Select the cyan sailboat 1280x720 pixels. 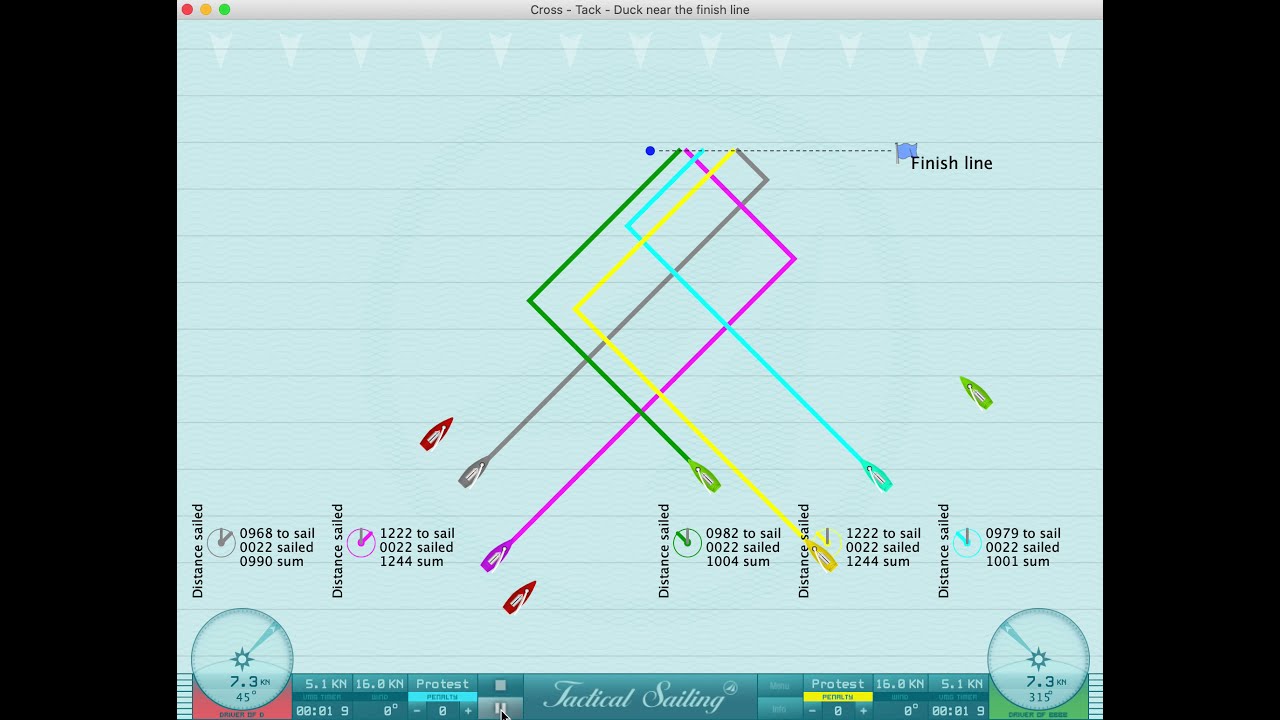pos(877,476)
